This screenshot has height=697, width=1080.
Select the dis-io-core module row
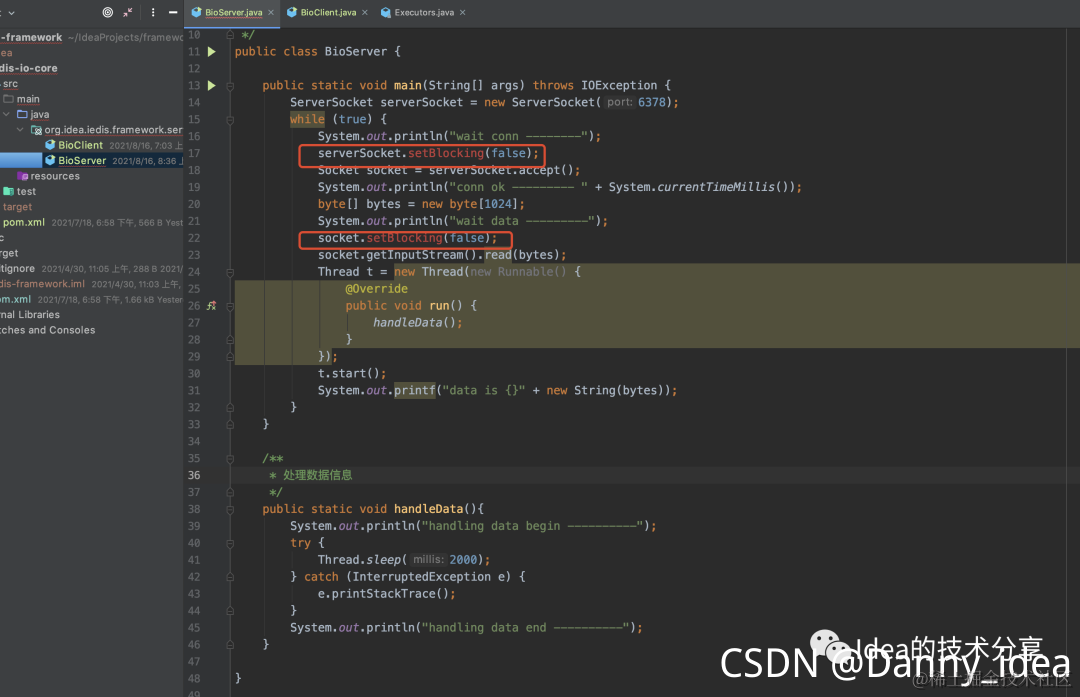[x=92, y=68]
